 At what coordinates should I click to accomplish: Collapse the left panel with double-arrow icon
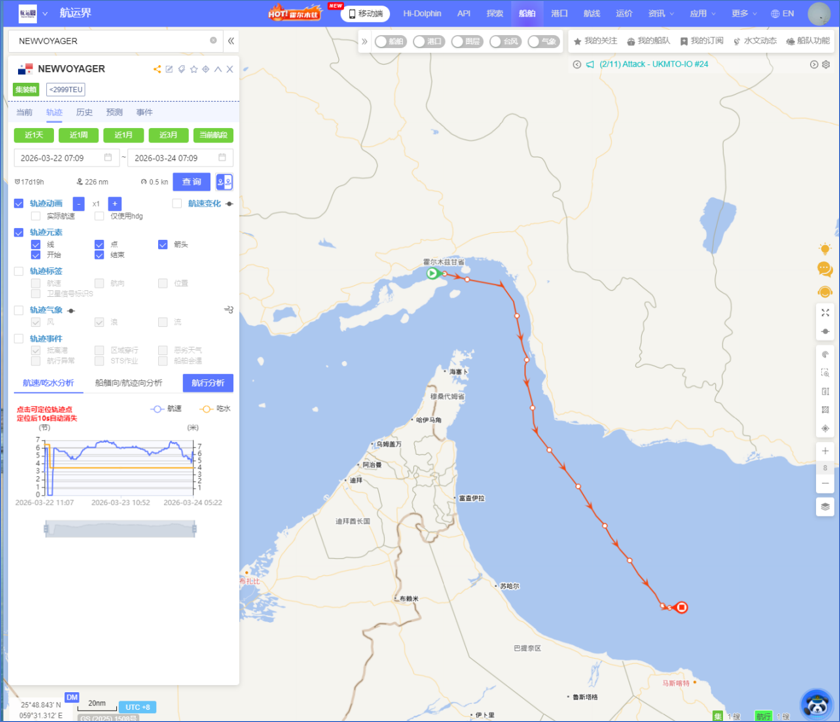tap(231, 41)
